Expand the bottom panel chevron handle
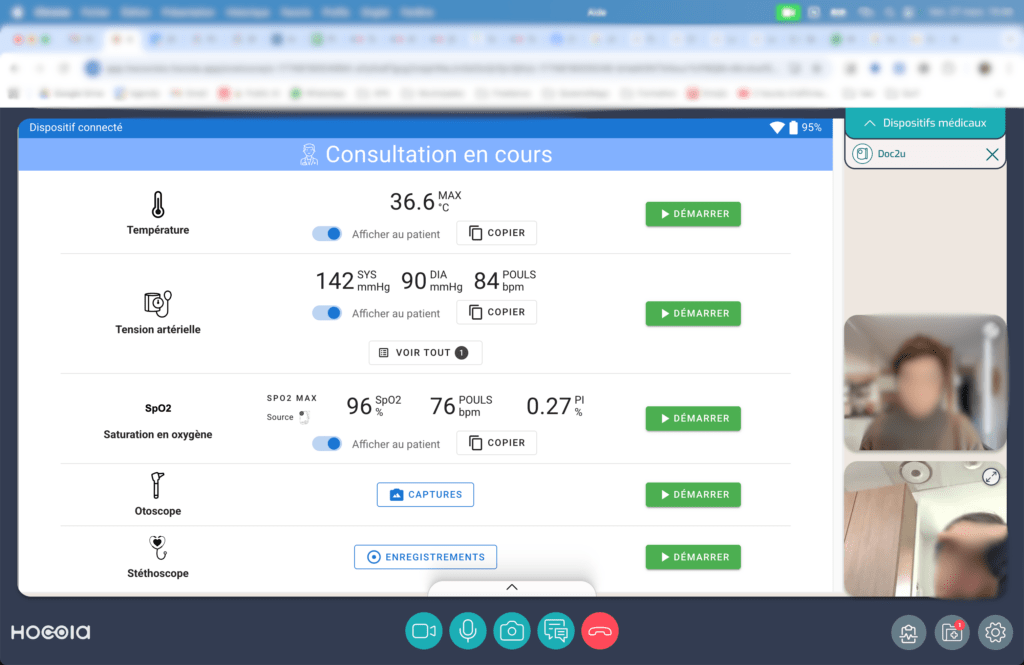Viewport: 1024px width, 665px height. coord(512,588)
